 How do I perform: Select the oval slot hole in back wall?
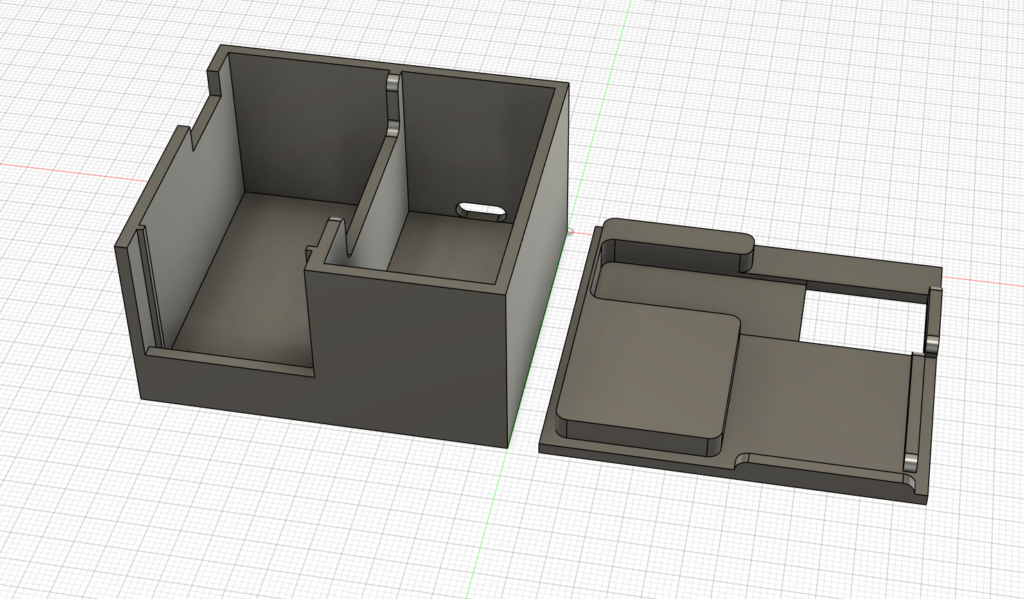tap(480, 210)
